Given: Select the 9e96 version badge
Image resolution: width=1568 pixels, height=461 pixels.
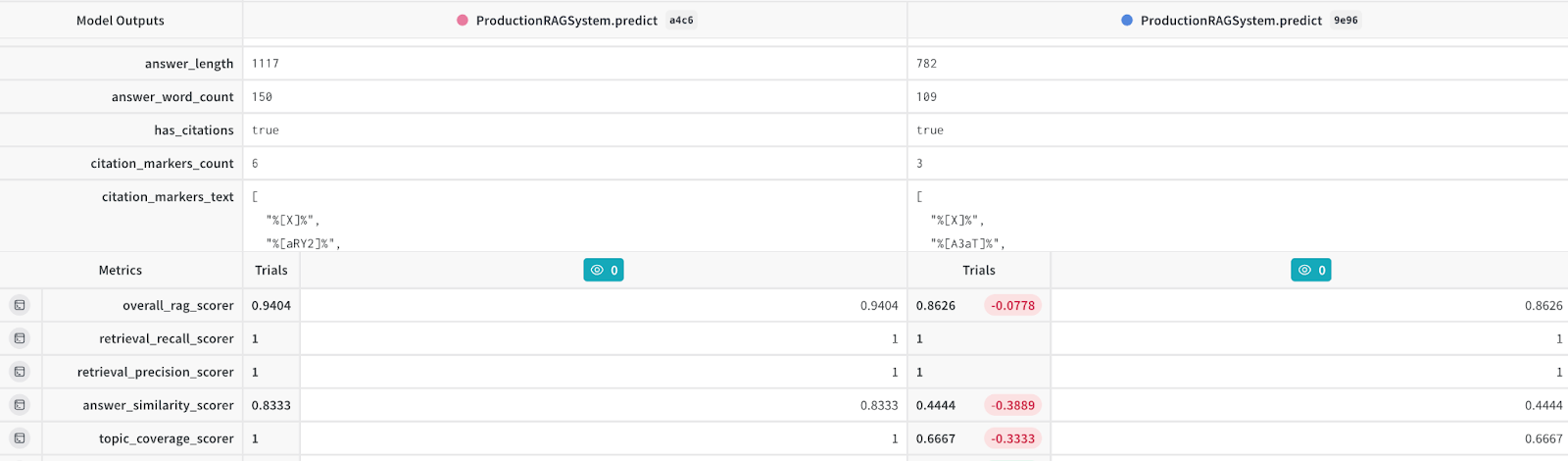Looking at the screenshot, I should coord(1346,20).
